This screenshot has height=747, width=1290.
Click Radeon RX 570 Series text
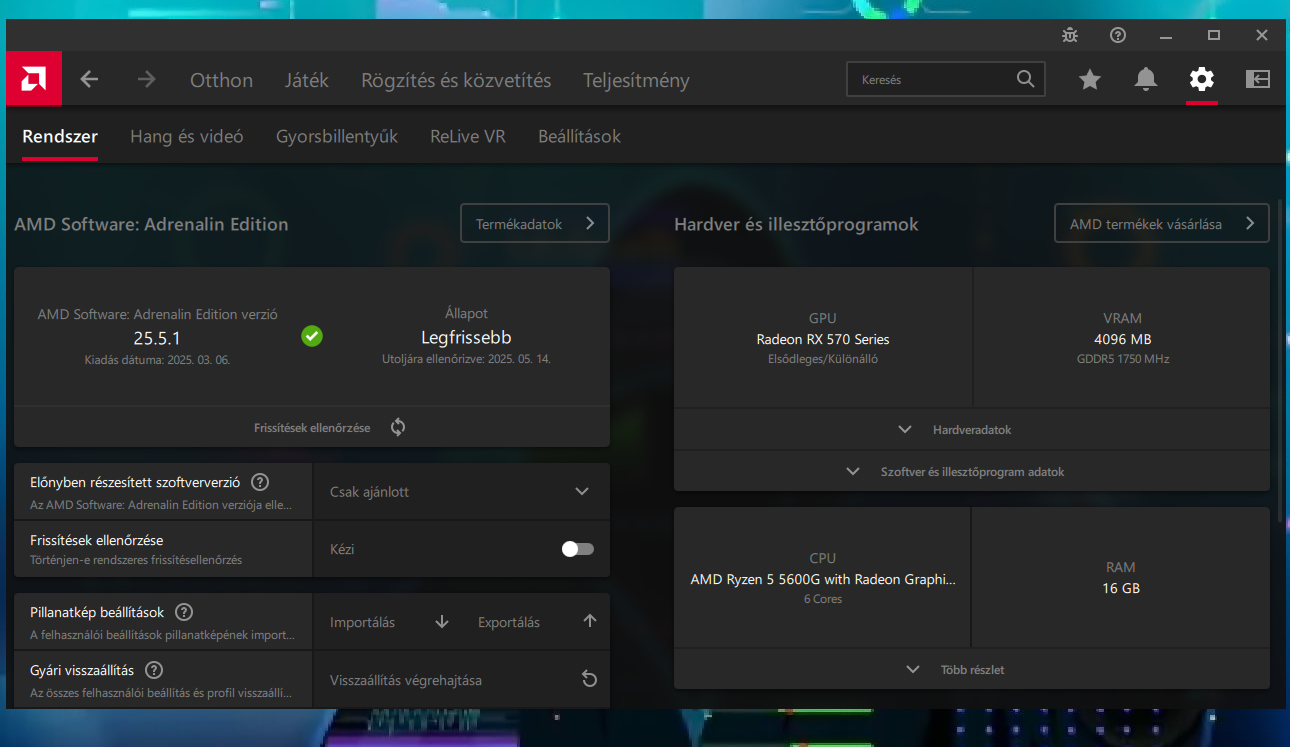823,339
